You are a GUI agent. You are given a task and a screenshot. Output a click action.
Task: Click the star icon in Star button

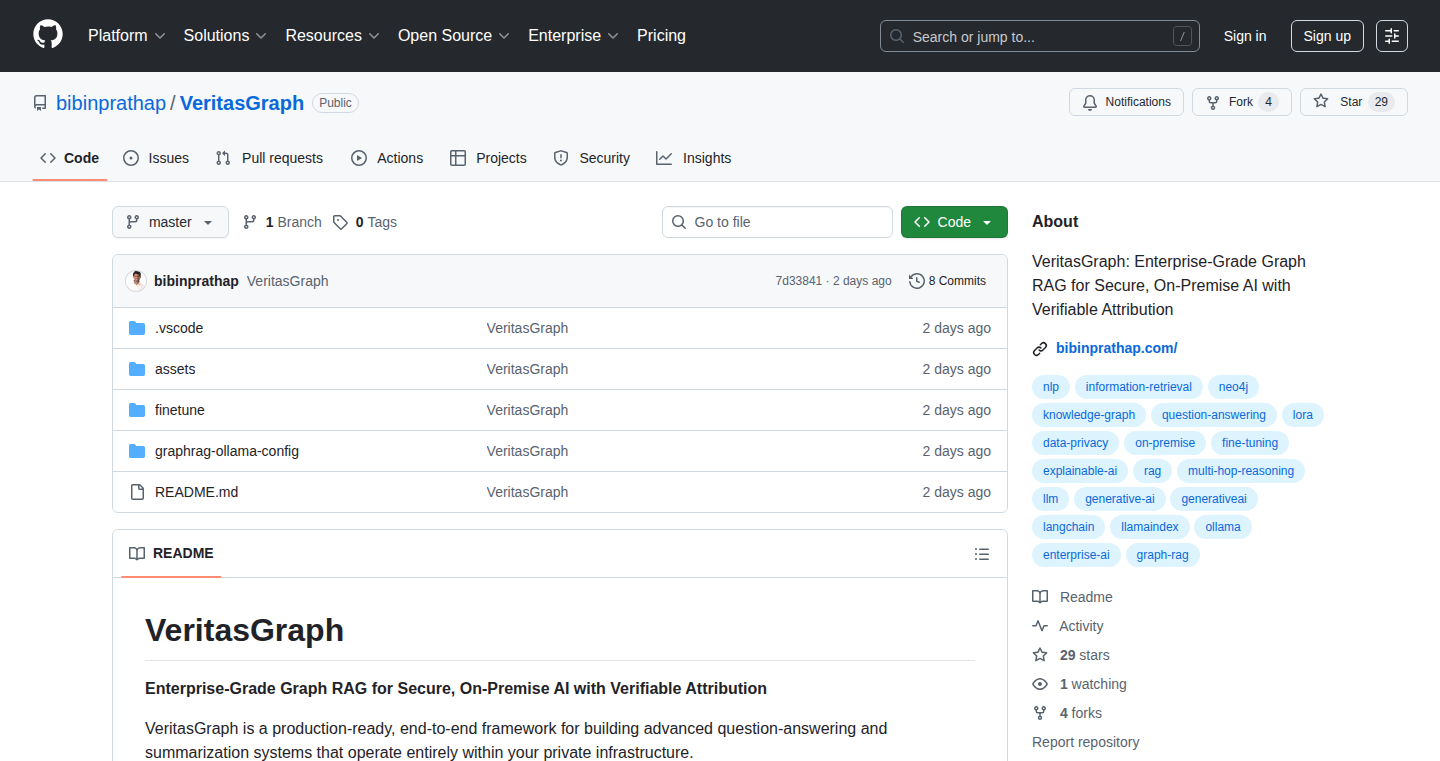(1321, 102)
